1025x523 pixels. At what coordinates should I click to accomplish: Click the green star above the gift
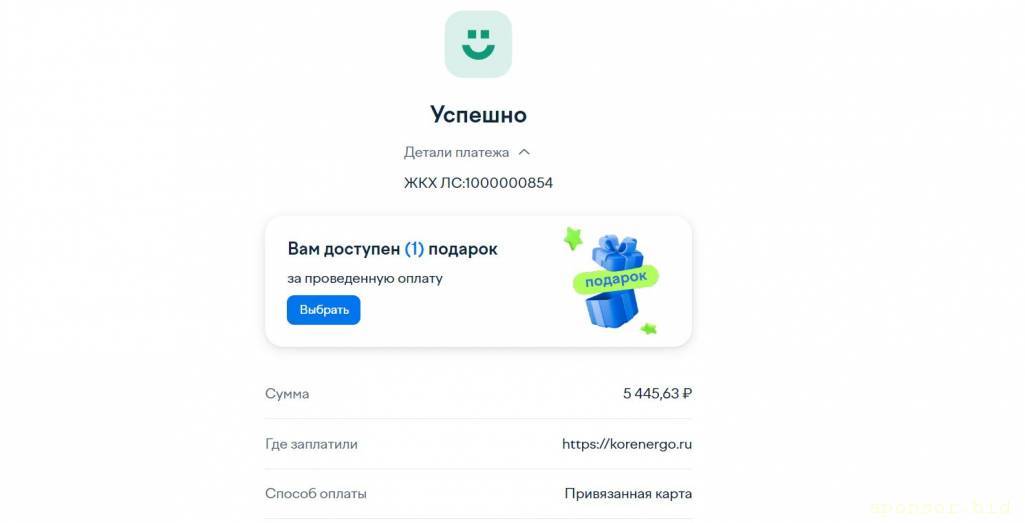point(573,238)
